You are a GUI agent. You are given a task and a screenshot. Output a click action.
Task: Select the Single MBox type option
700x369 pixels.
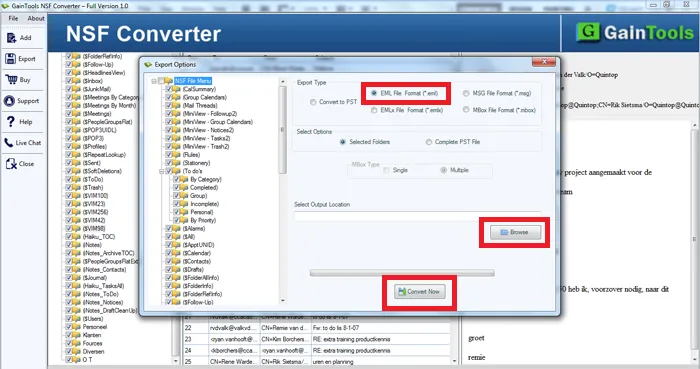[387, 170]
